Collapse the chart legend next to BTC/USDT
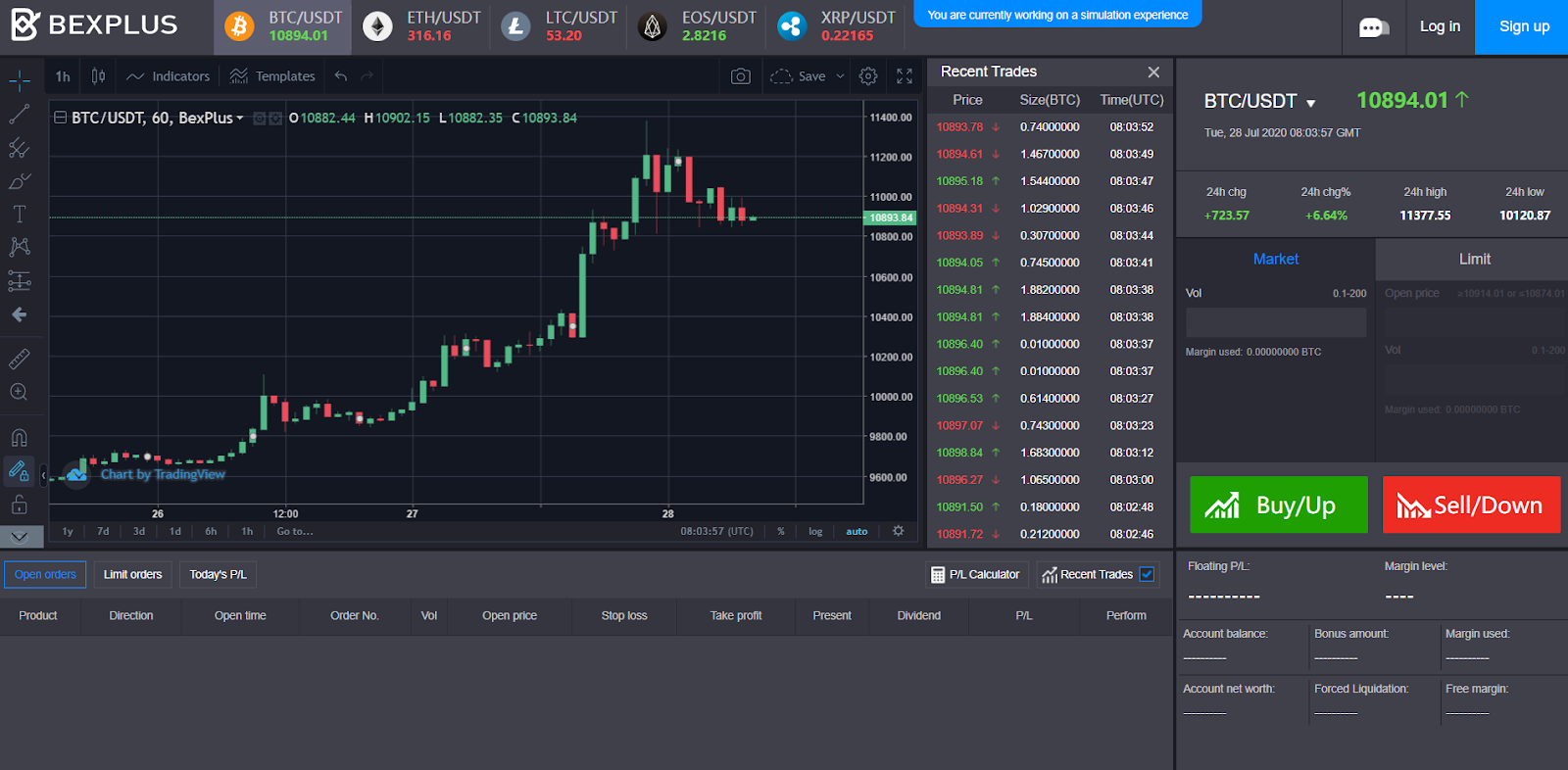Image resolution: width=1568 pixels, height=770 pixels. click(60, 118)
